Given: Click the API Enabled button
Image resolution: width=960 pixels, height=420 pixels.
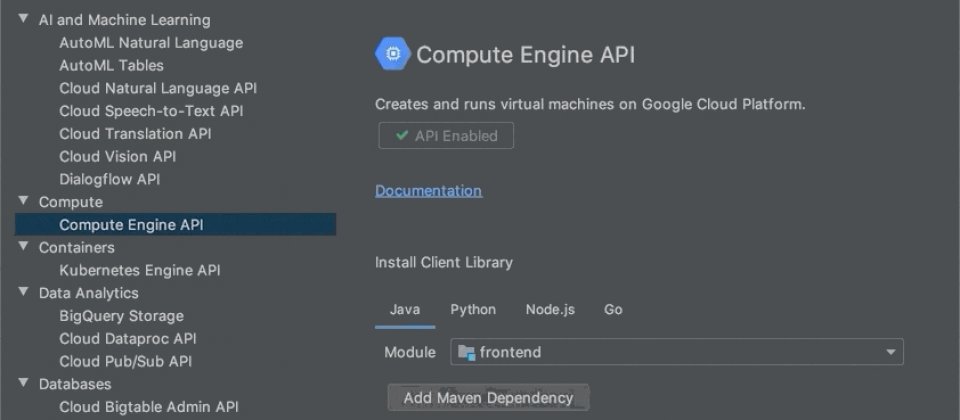Looking at the screenshot, I should coord(446,136).
